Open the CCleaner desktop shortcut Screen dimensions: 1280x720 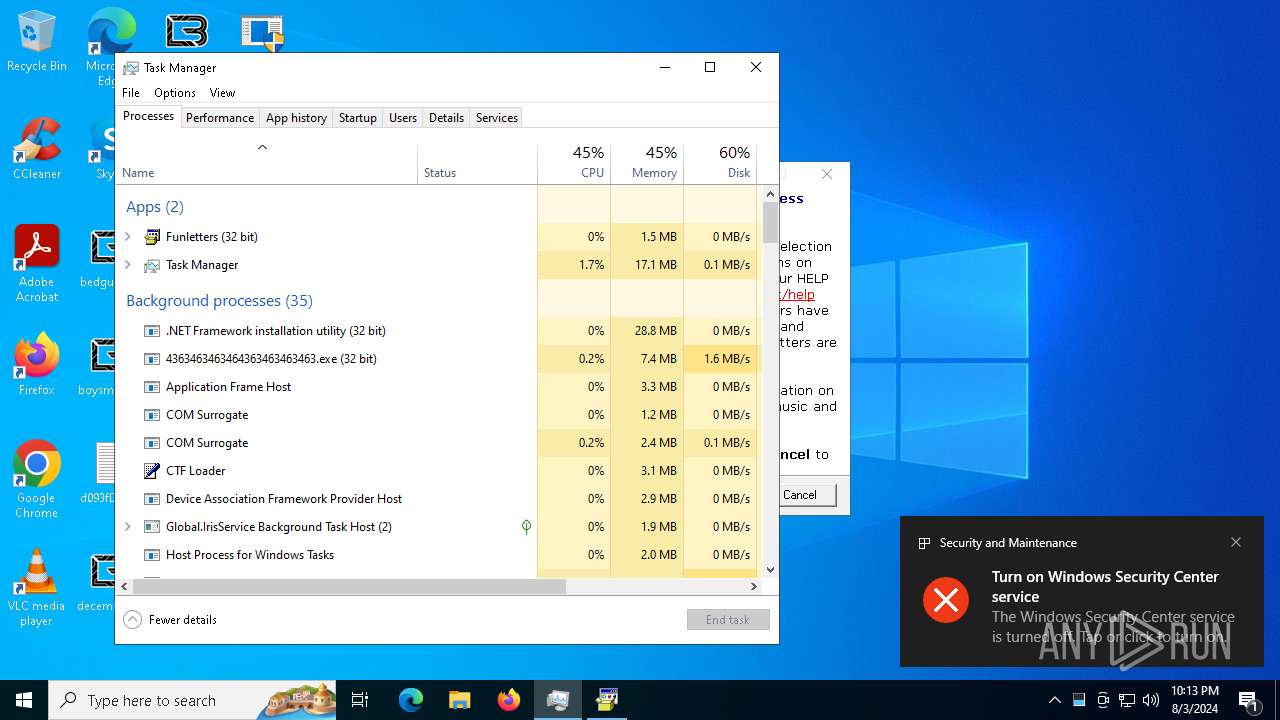(x=37, y=150)
